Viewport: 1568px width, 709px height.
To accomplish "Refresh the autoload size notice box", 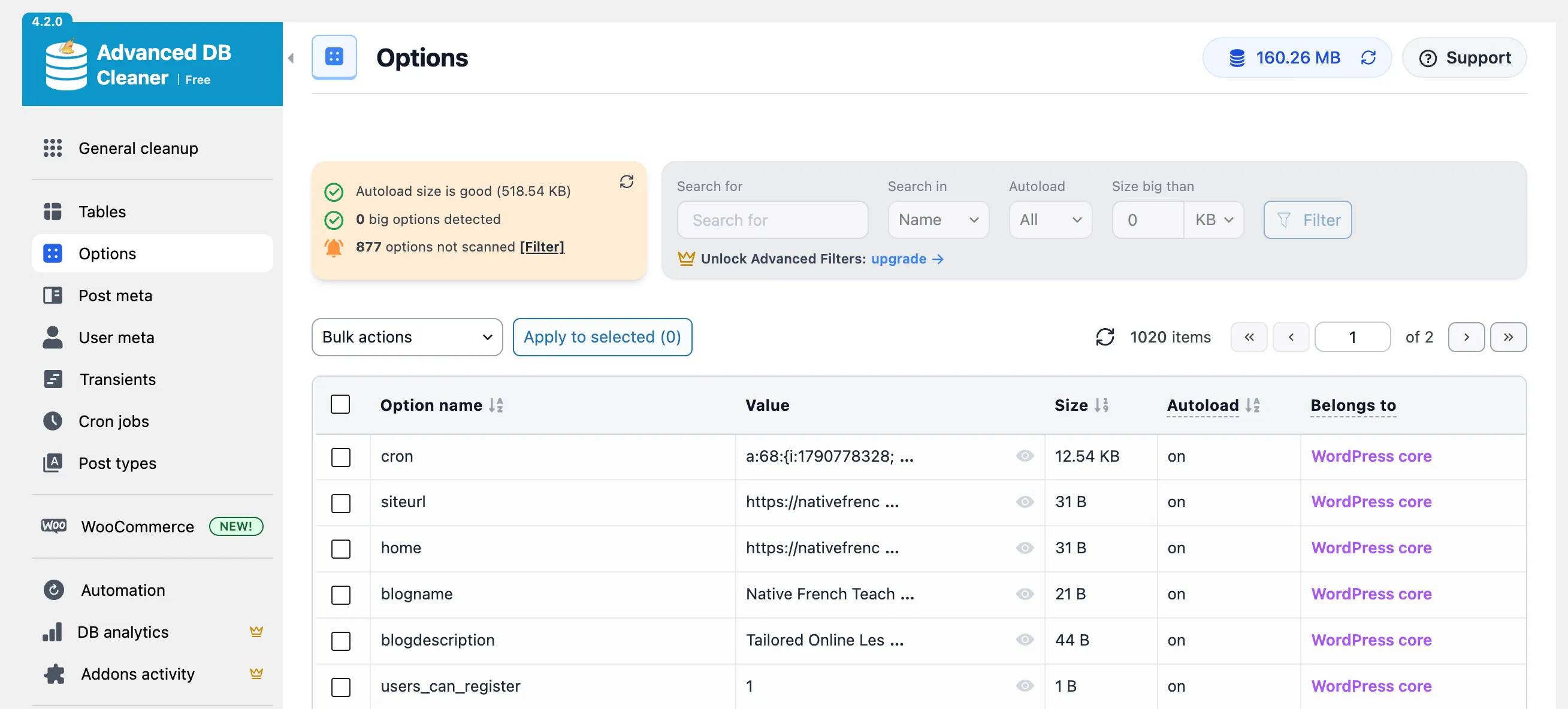I will [626, 181].
